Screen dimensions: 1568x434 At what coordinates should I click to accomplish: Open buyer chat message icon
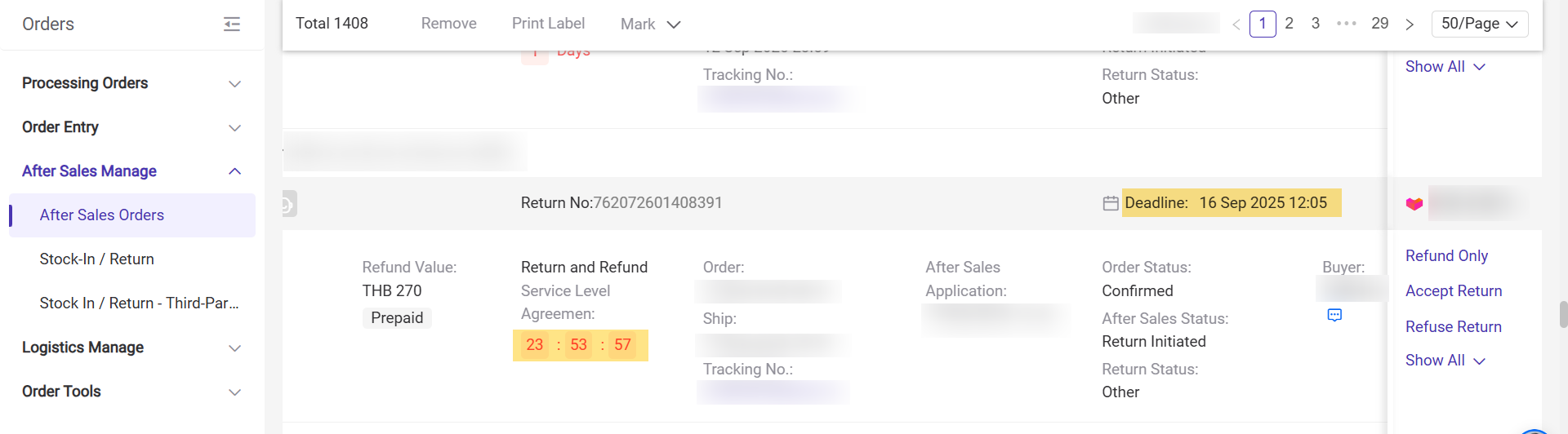1334,316
